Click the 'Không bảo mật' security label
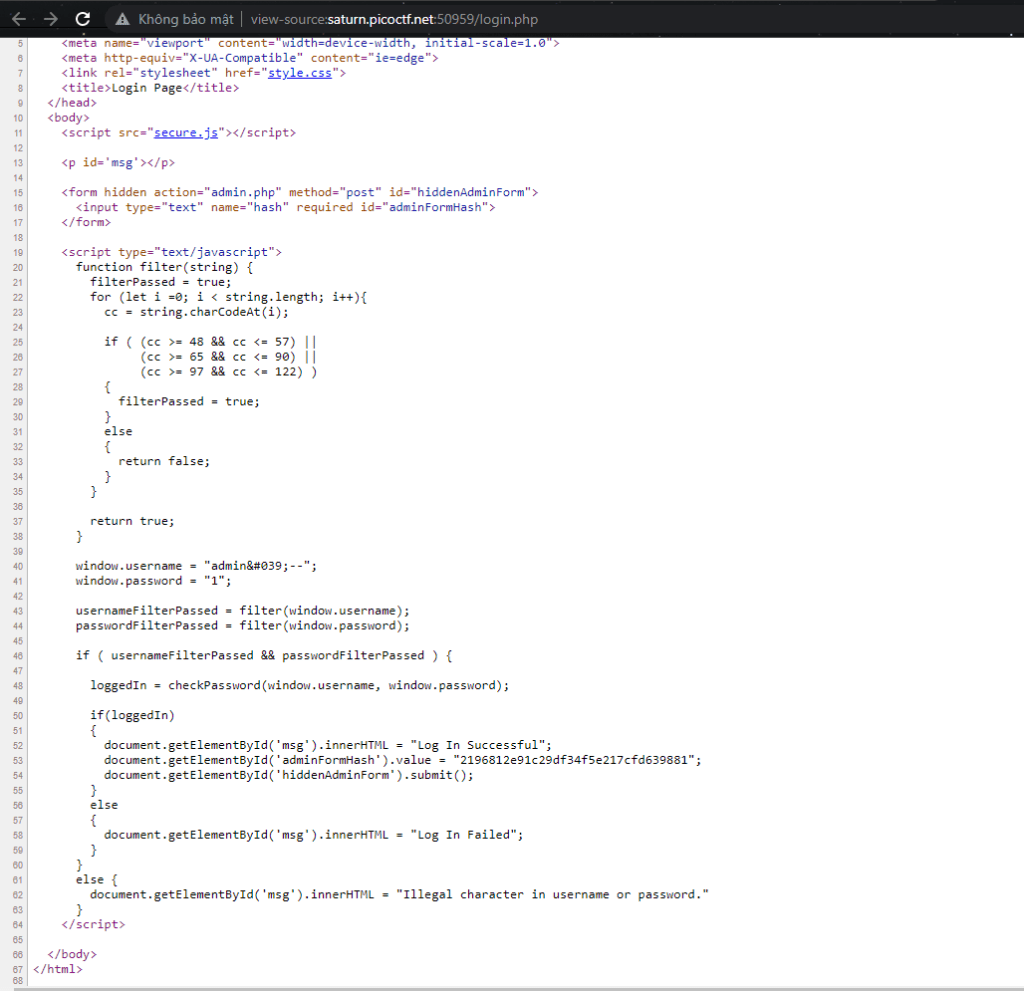Screen dimensions: 1024x991 185,19
